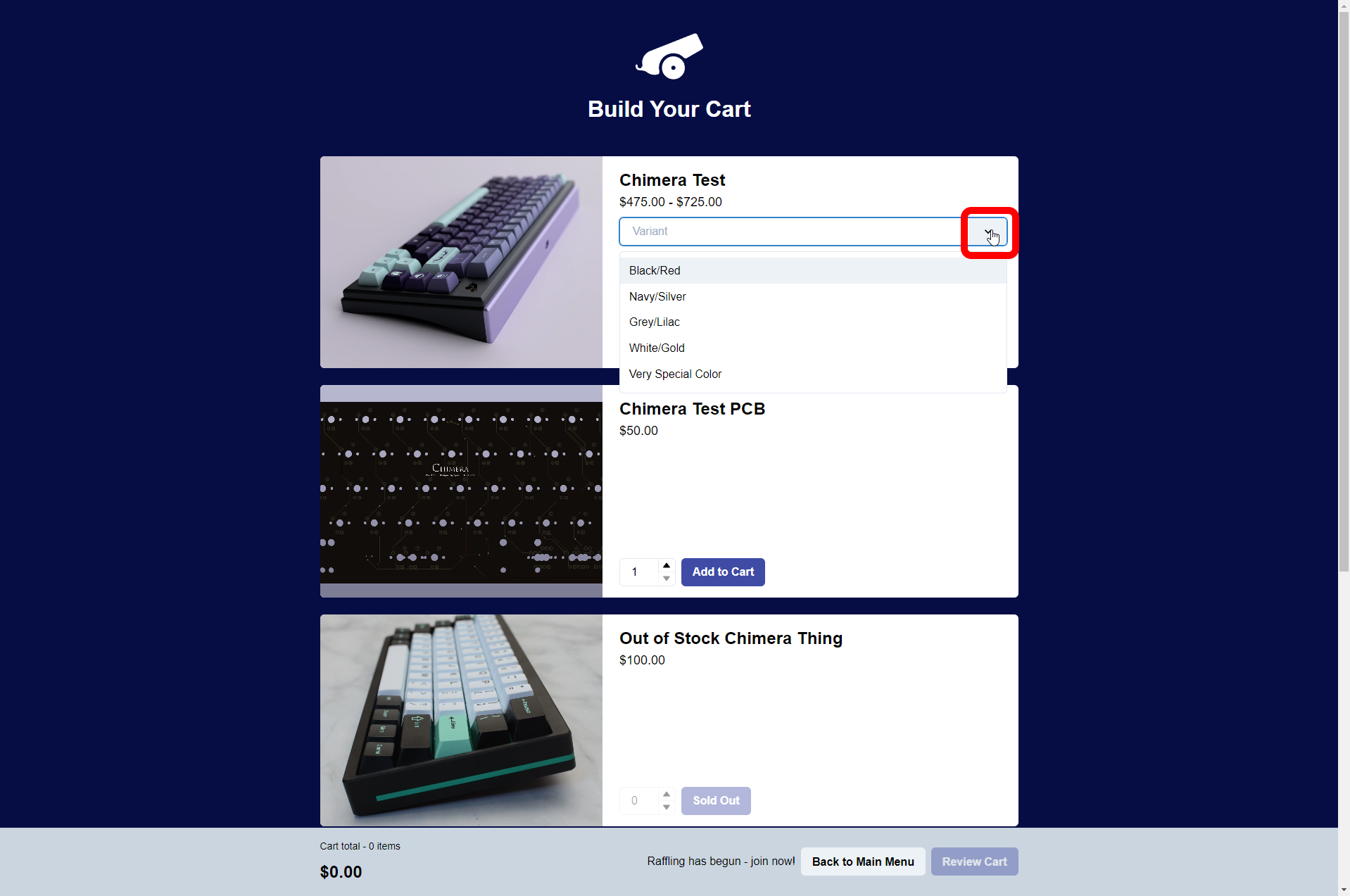Viewport: 1350px width, 896px height.
Task: Click the disabled Sold Out button
Action: pyautogui.click(x=716, y=801)
